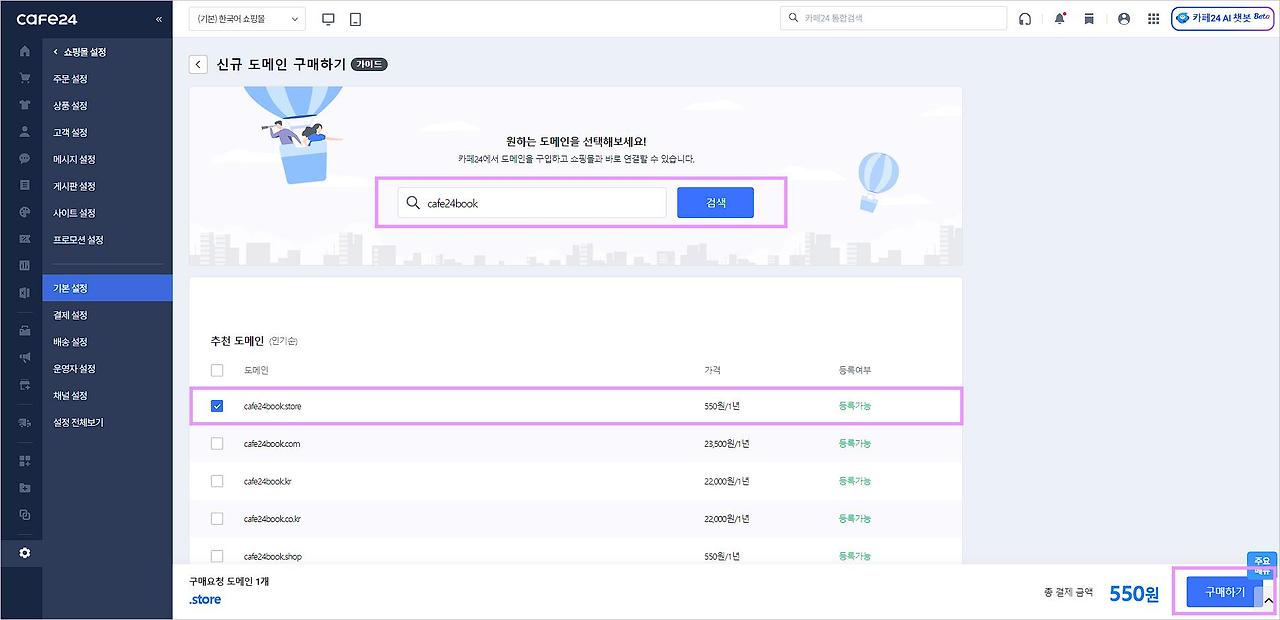
Task: Open the folder icon in sidebar
Action: pos(25,488)
